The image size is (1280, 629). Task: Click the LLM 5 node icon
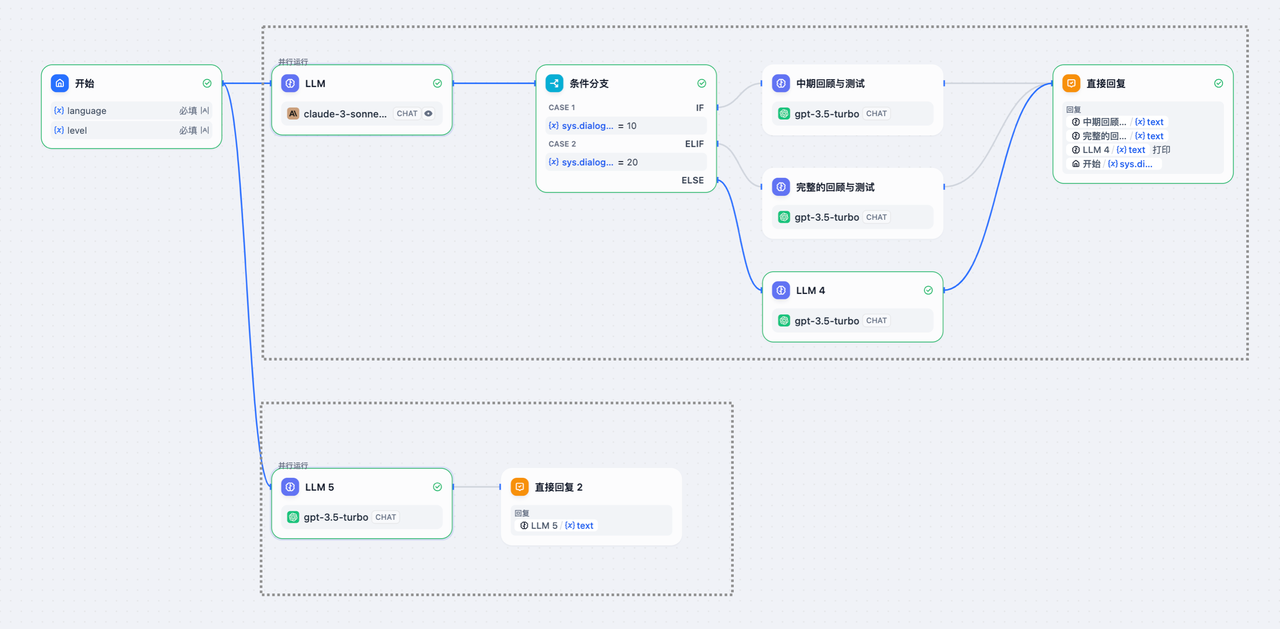tap(290, 487)
